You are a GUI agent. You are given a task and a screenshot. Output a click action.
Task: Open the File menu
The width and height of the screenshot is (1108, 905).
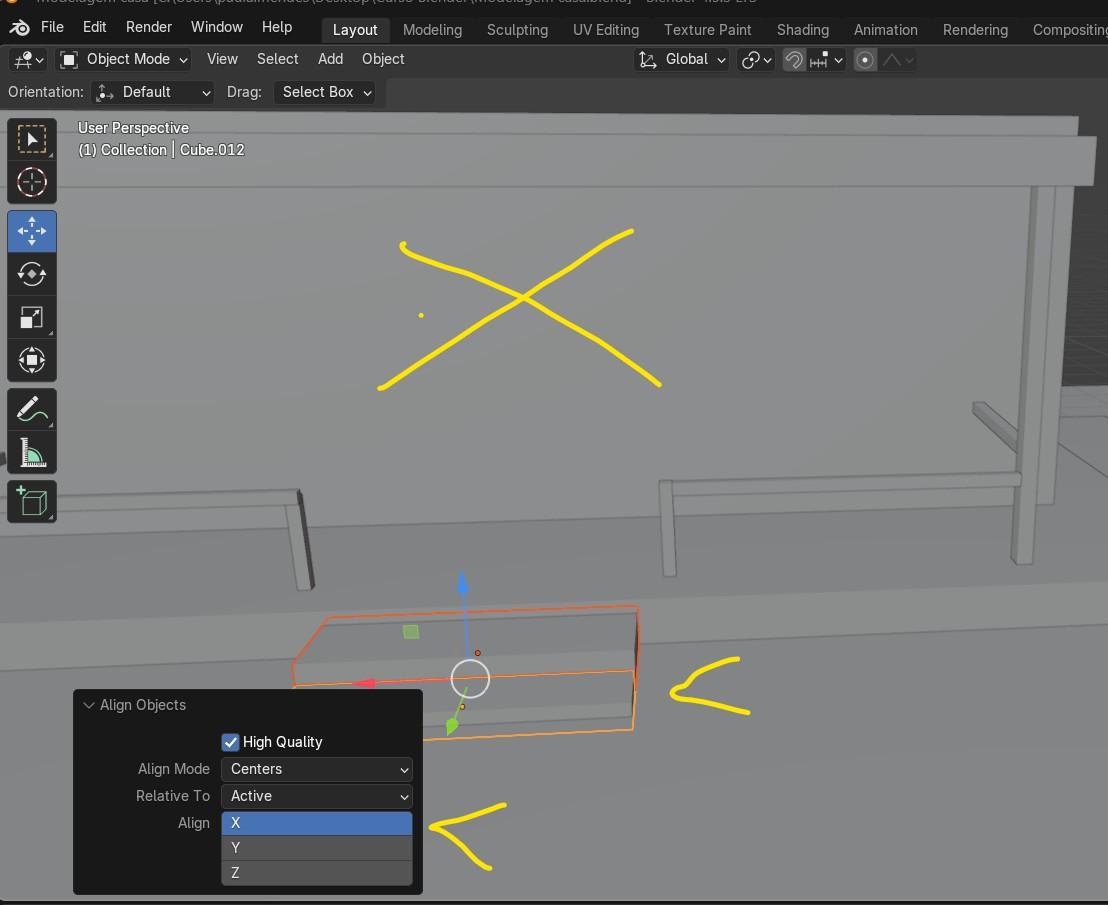coord(52,27)
